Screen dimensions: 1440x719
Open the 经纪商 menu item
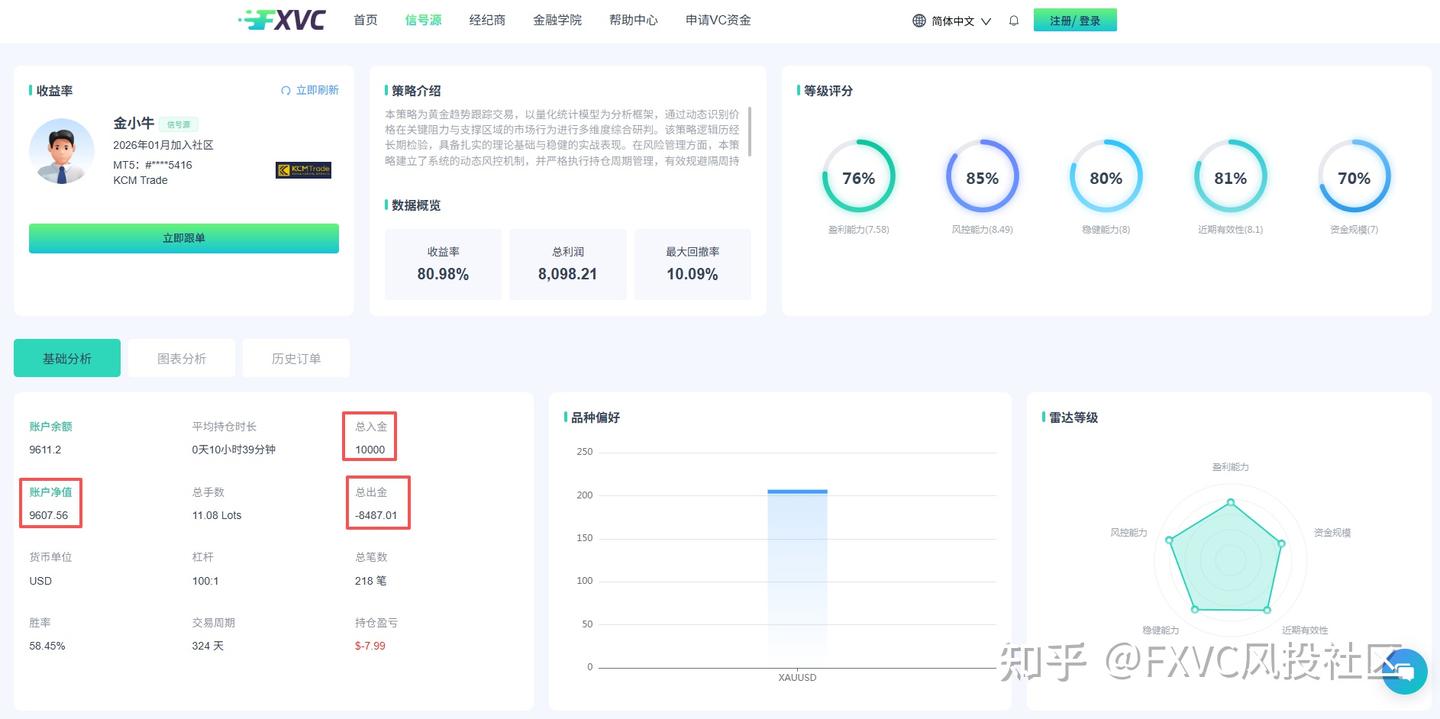click(x=487, y=19)
